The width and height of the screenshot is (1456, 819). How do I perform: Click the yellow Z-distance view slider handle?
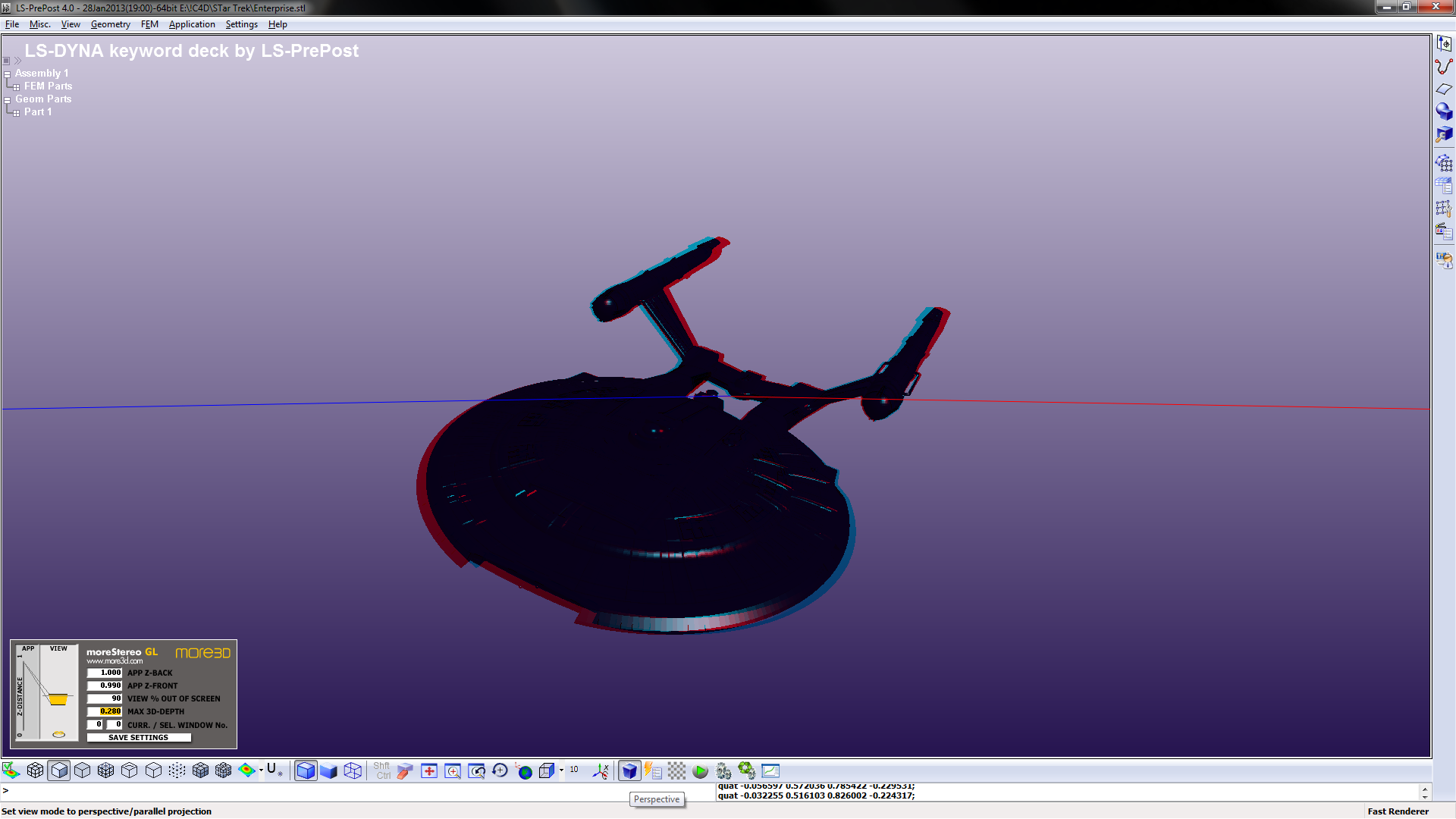[58, 699]
